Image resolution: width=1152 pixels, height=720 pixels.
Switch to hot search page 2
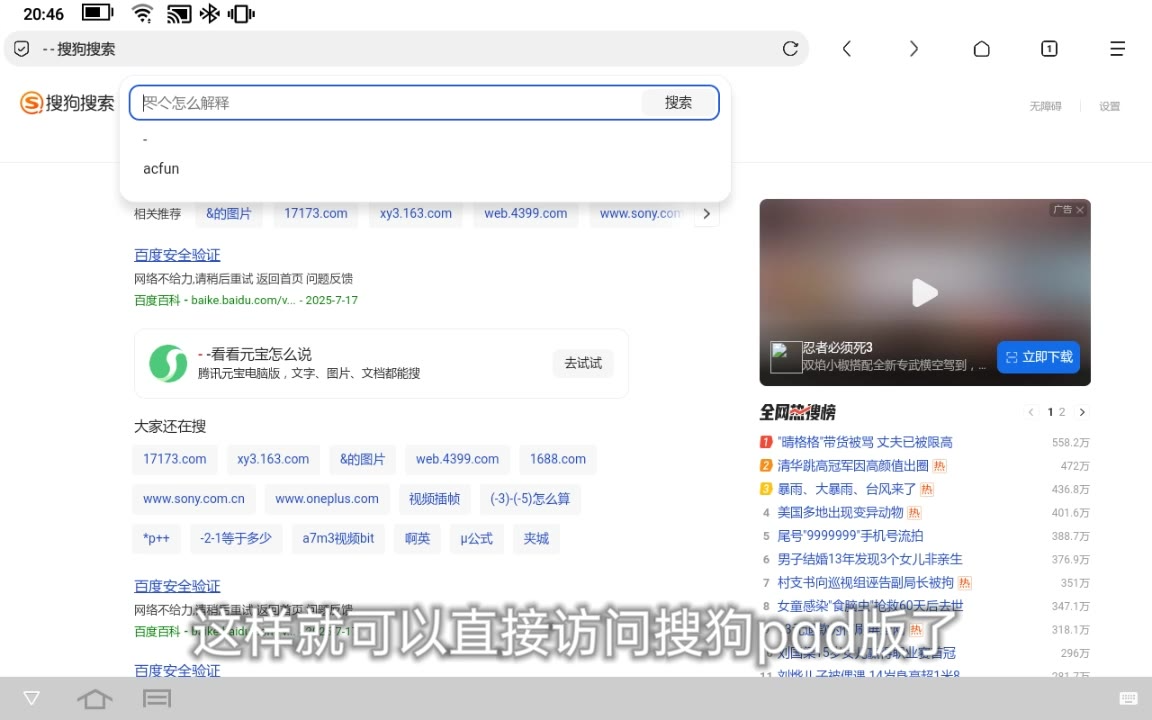click(x=1062, y=412)
